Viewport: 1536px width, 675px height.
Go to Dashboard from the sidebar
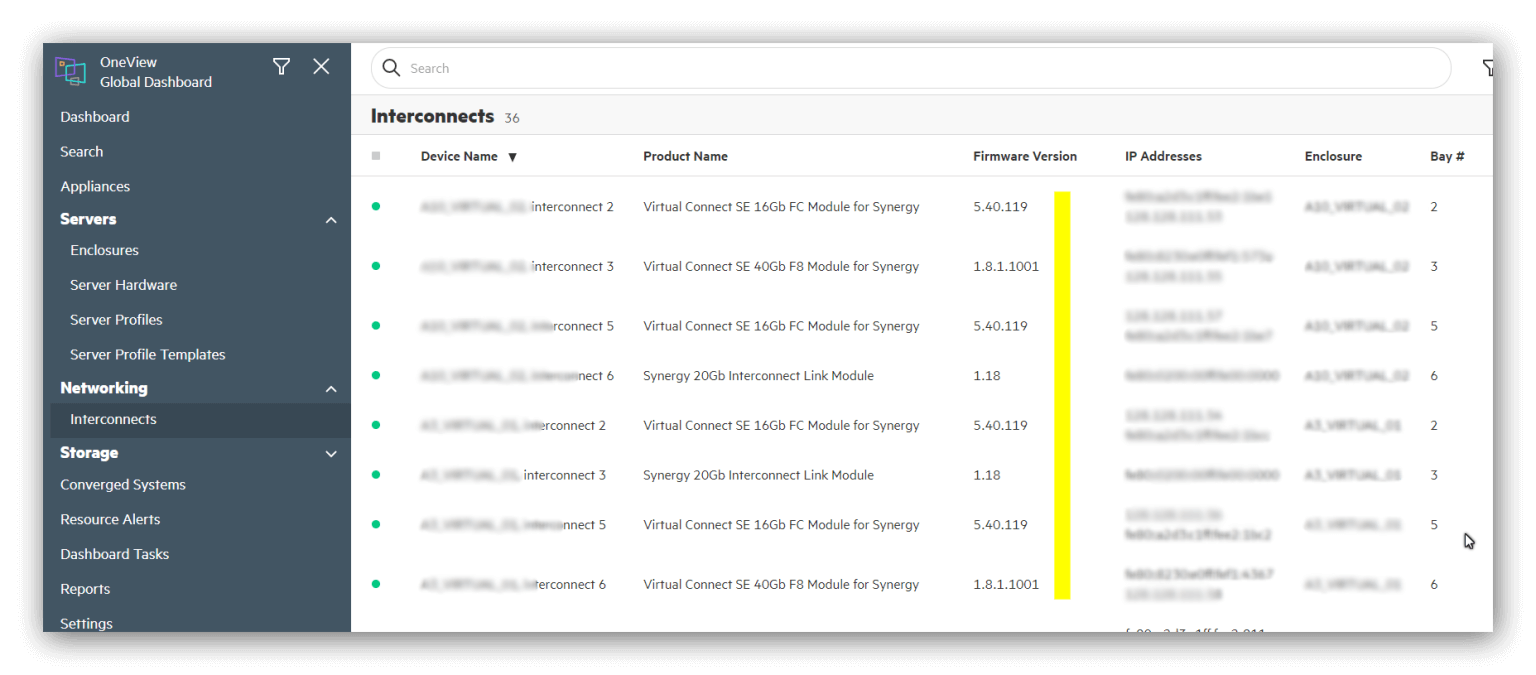coord(95,116)
